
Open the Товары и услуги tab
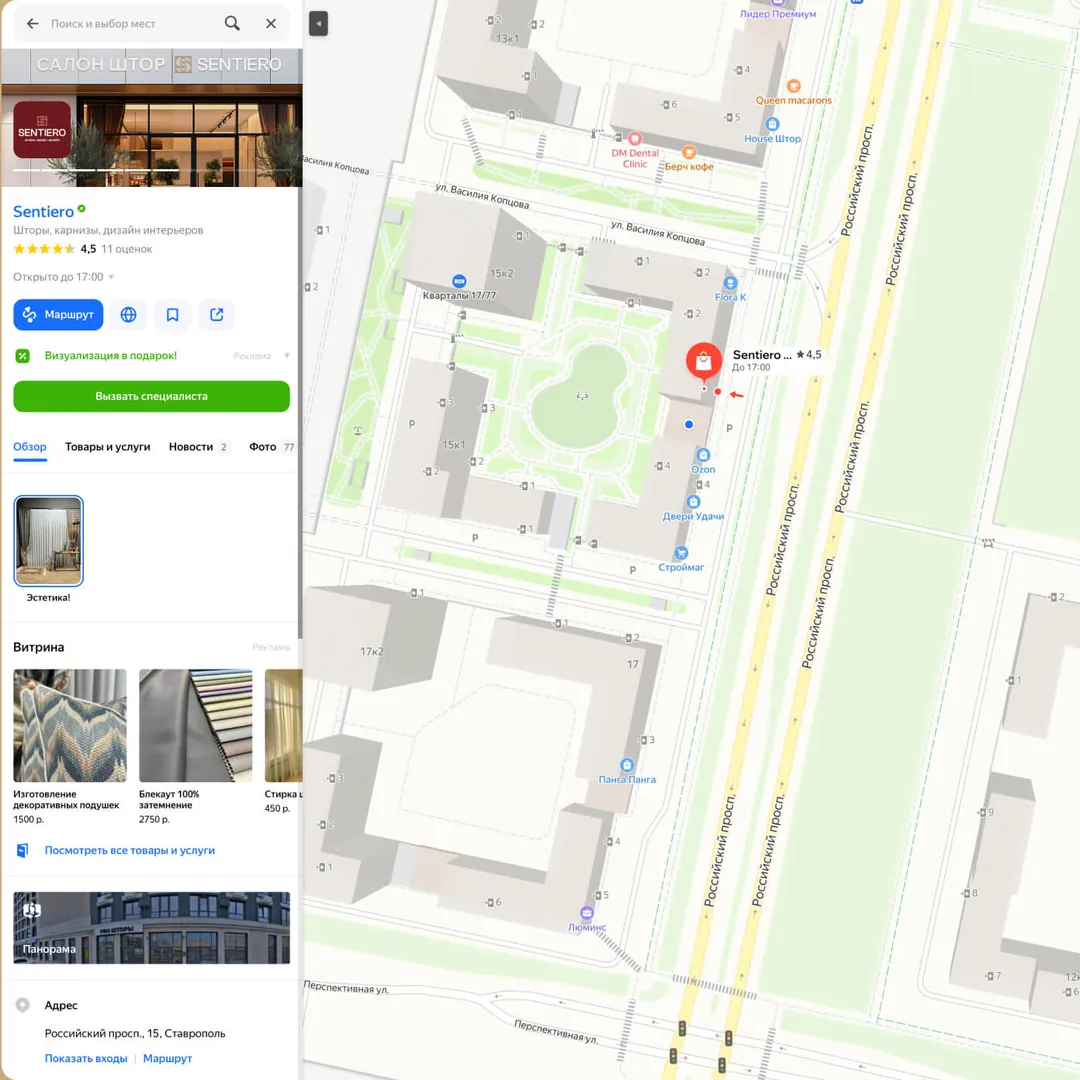click(x=107, y=447)
